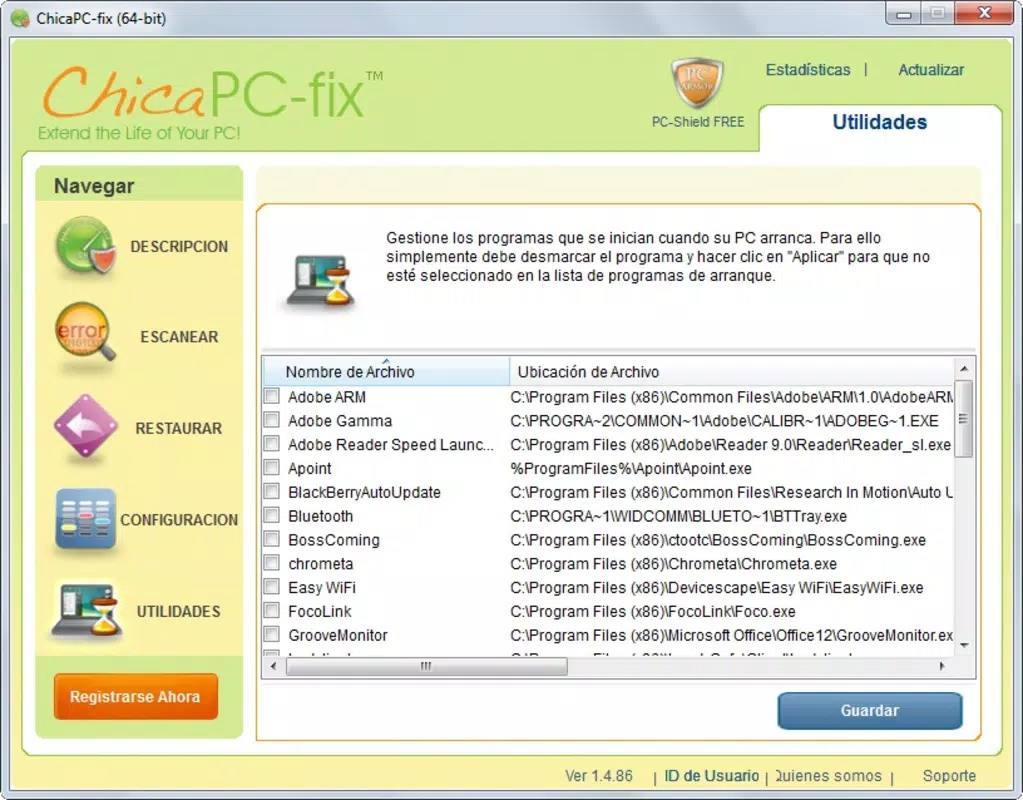Viewport: 1023px width, 800px height.
Task: Select the Adobe ARM file path text
Action: click(x=731, y=397)
